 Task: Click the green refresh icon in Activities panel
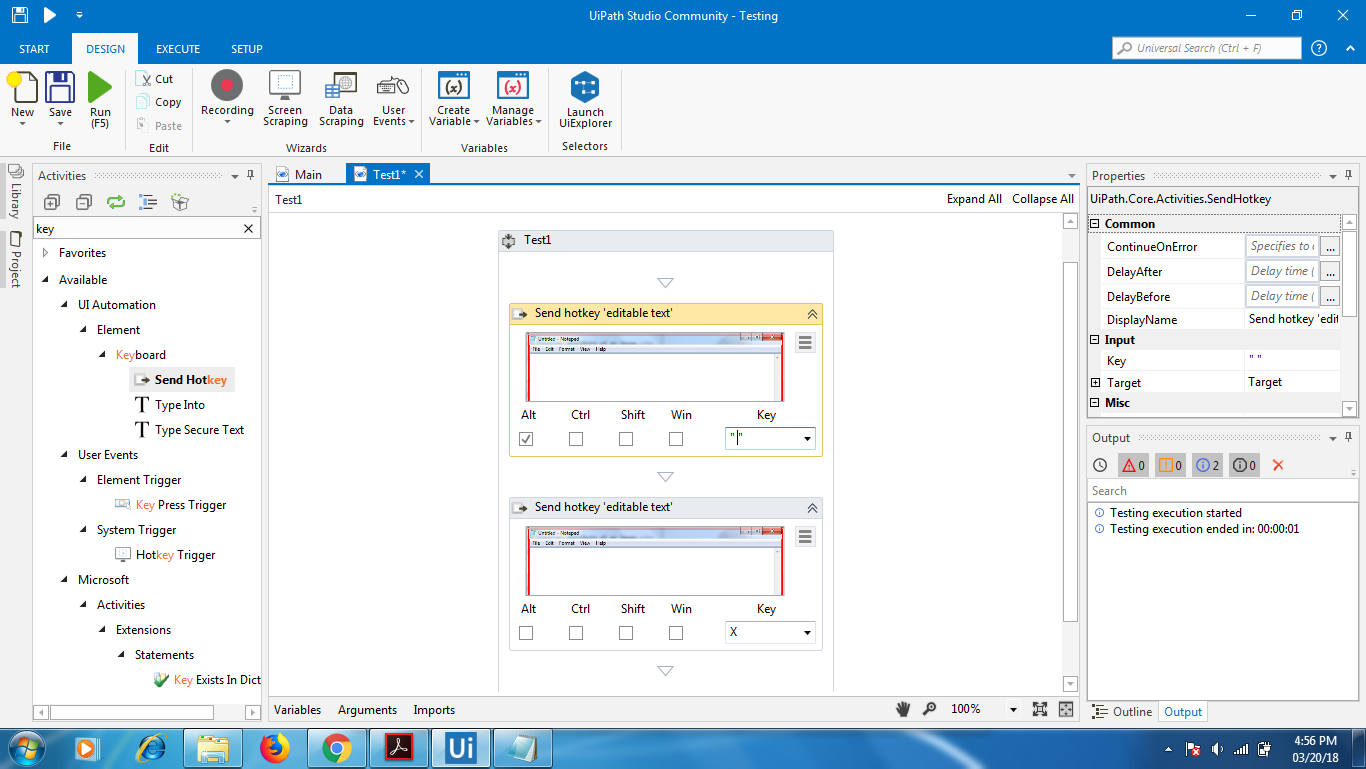pyautogui.click(x=116, y=202)
